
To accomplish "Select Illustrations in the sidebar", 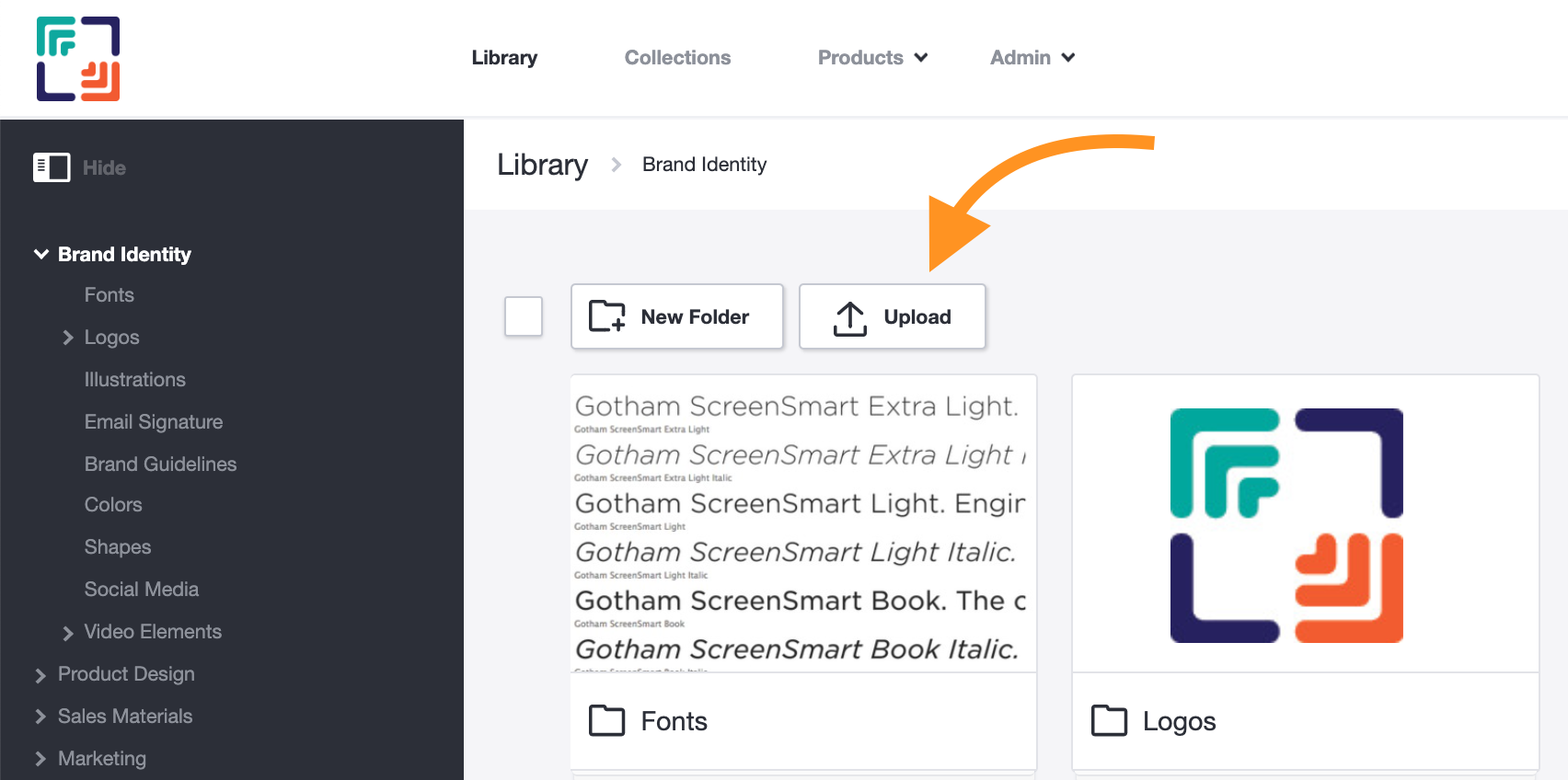I will (x=135, y=380).
